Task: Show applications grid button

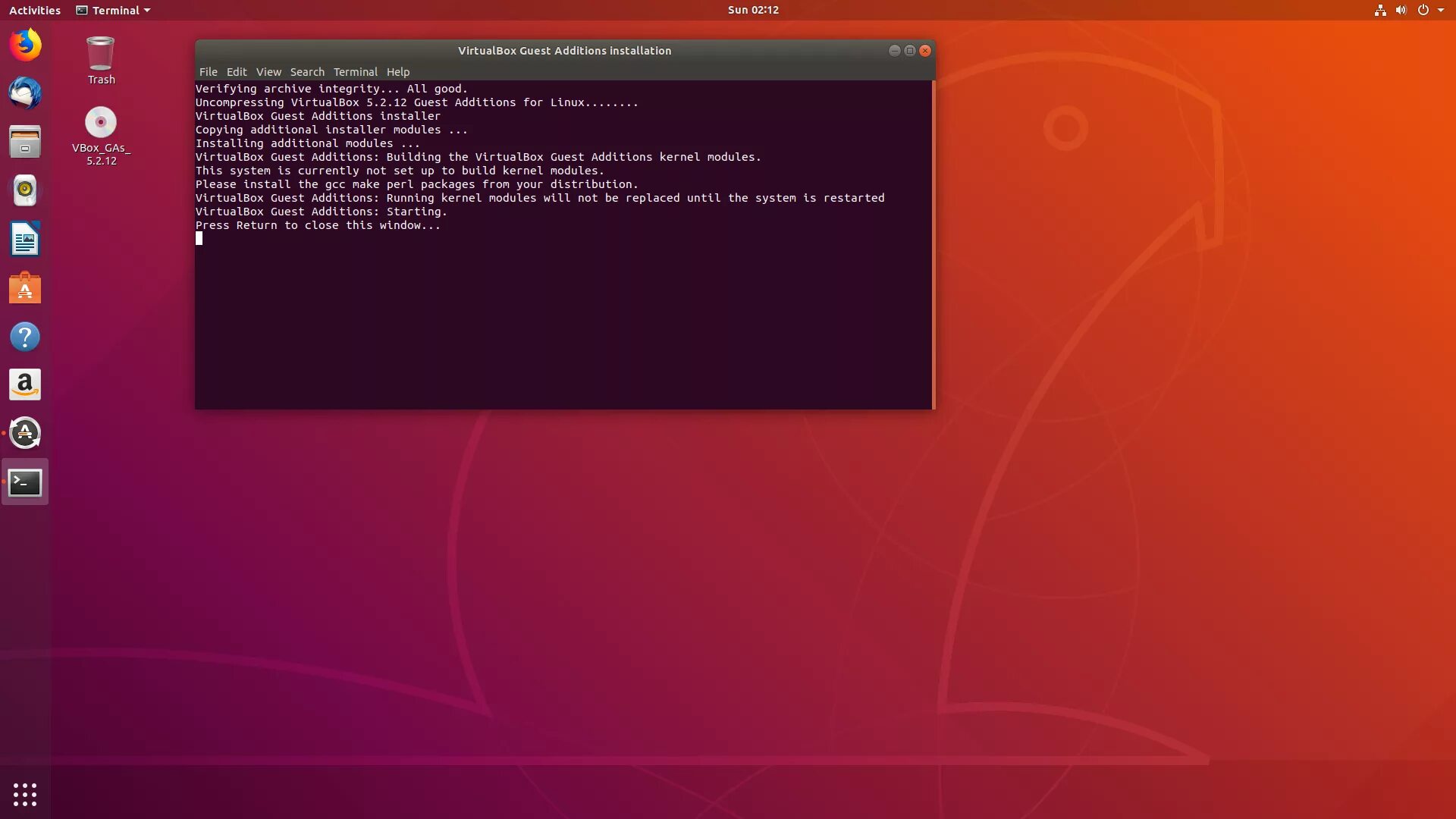Action: click(x=25, y=794)
